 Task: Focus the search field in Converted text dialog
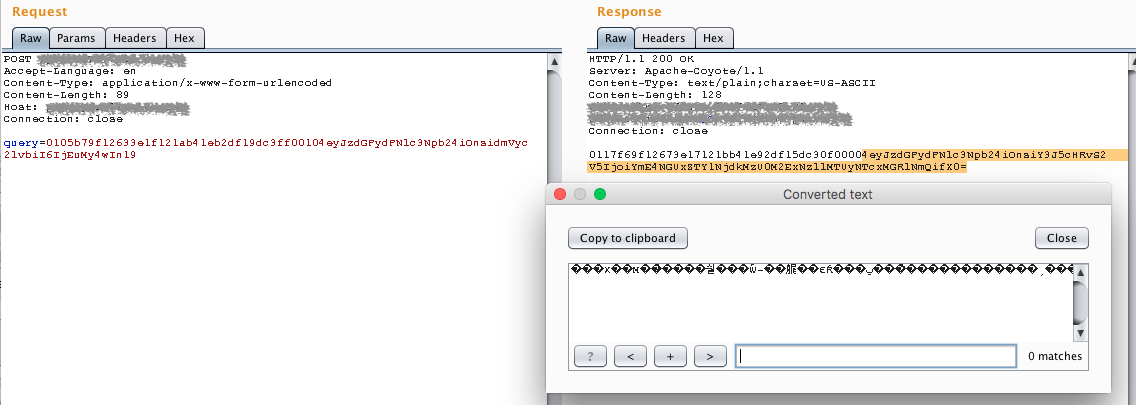[875, 356]
